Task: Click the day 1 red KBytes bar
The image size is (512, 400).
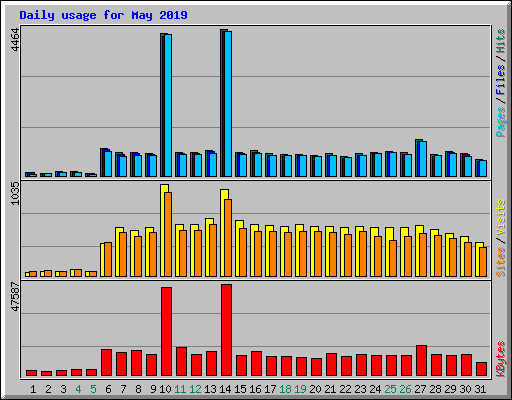Action: pyautogui.click(x=32, y=373)
